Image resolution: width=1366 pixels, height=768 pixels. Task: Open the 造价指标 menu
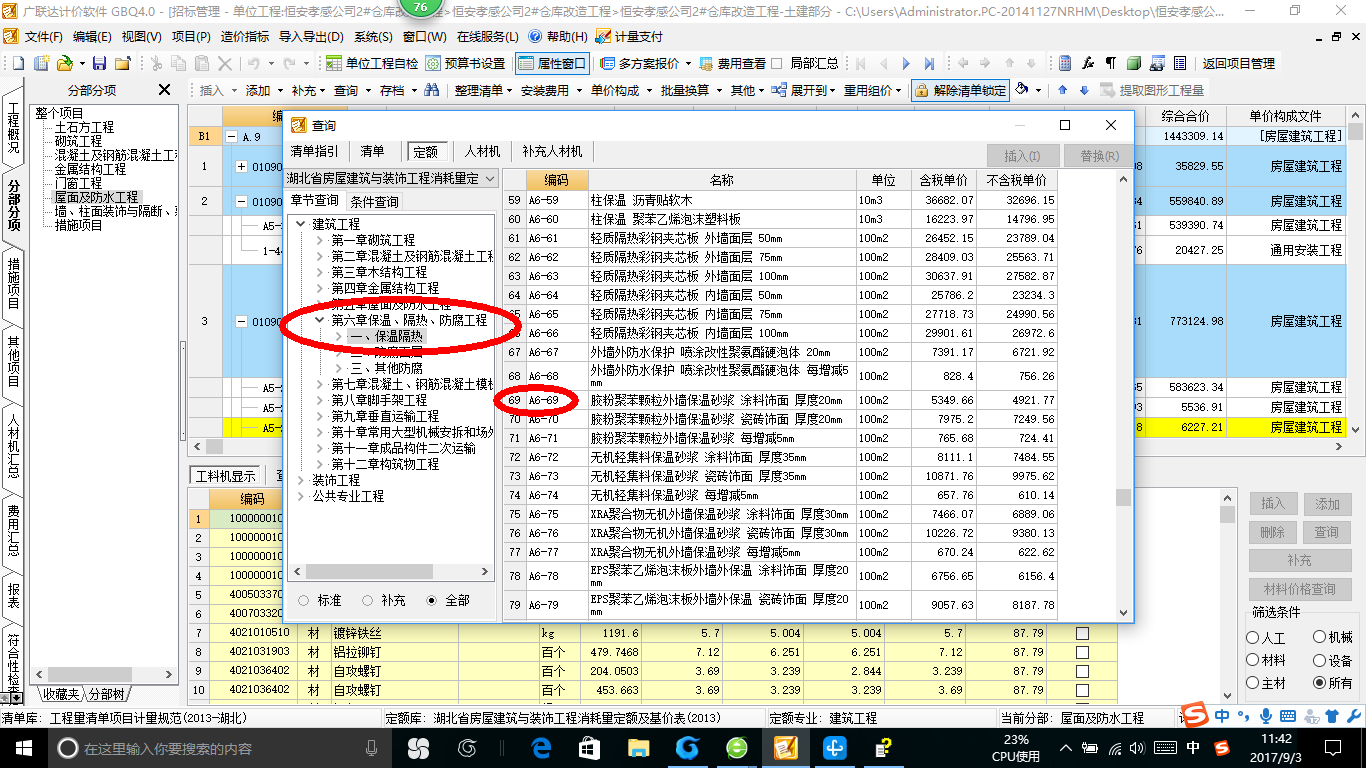(245, 37)
